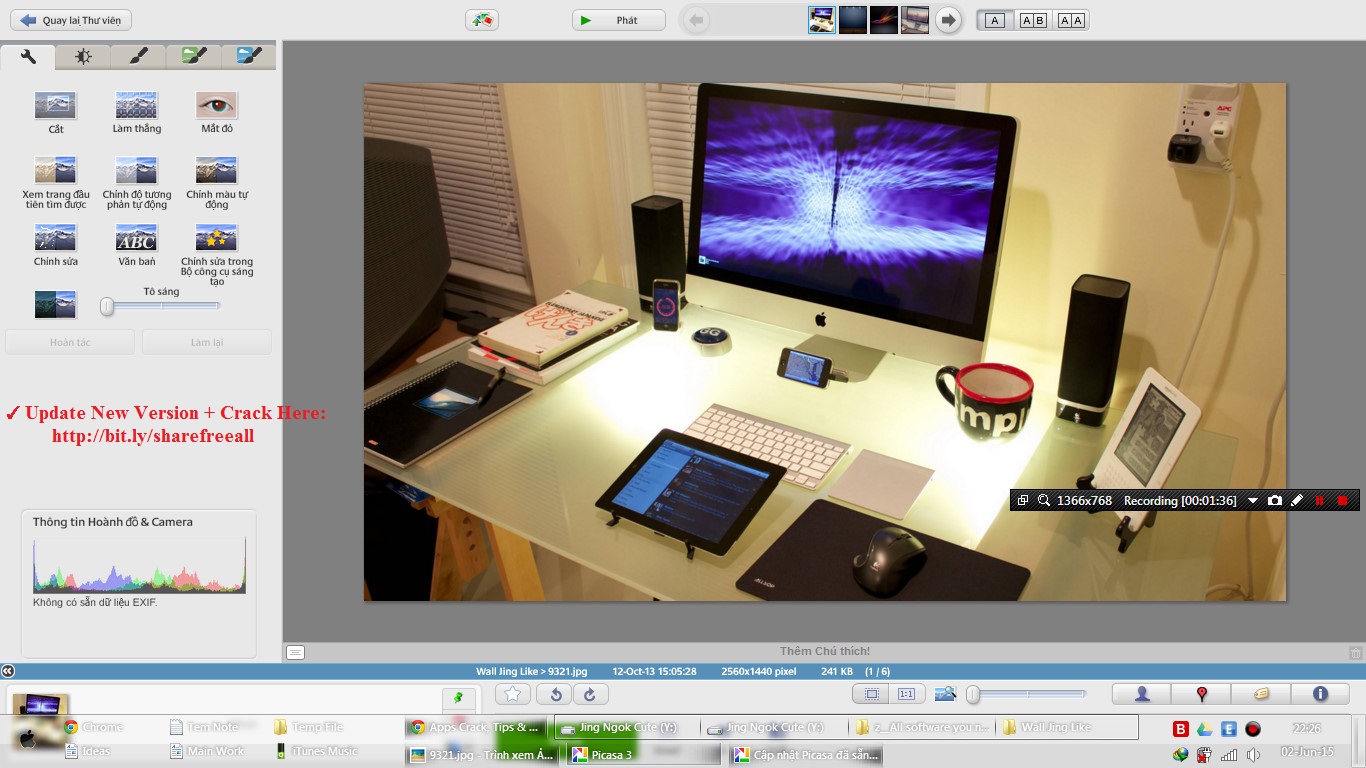The height and width of the screenshot is (768, 1366).
Task: Select the red streak thumbnail in filmstrip
Action: pos(884,20)
